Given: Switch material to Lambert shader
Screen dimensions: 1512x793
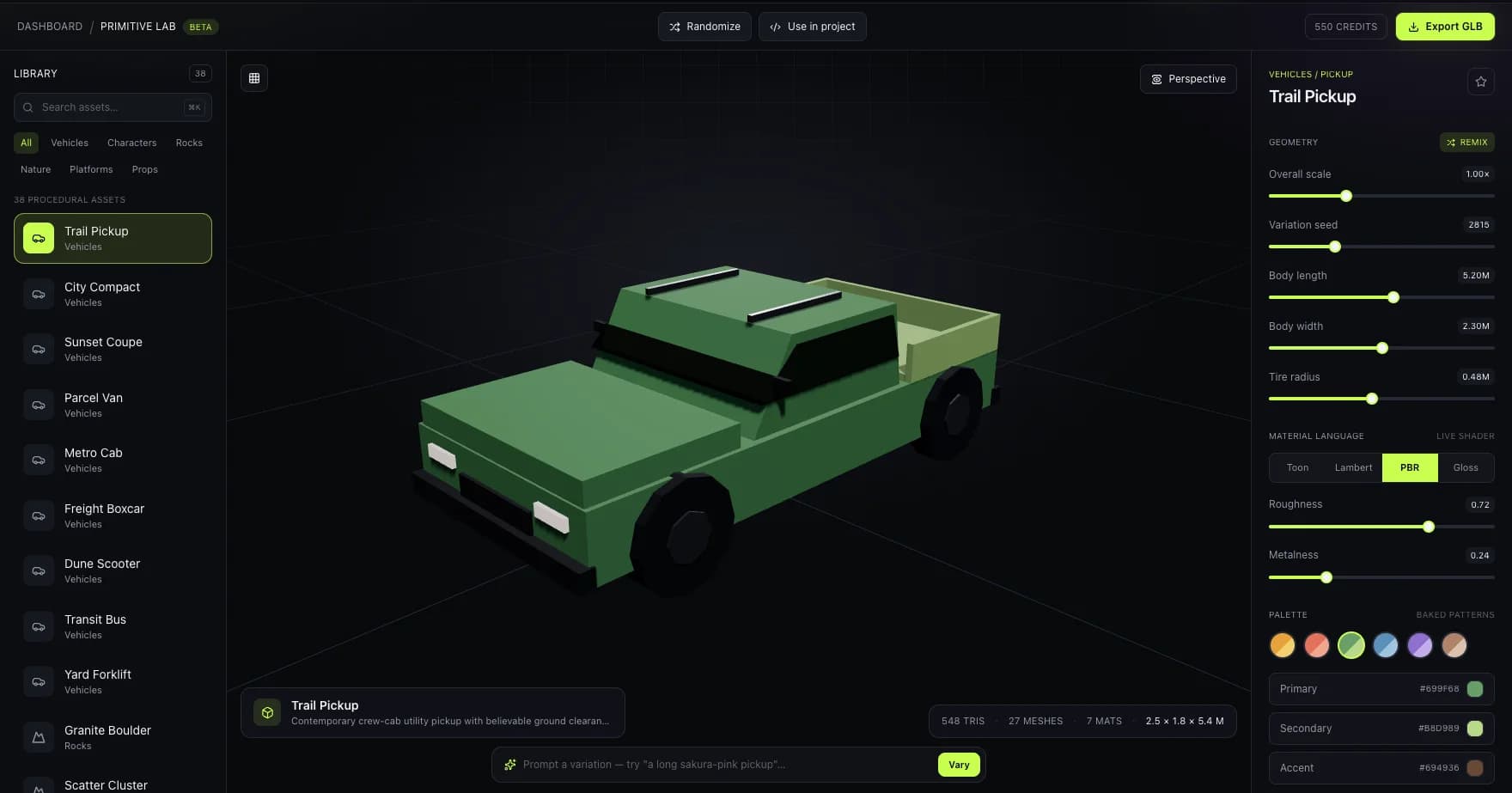Looking at the screenshot, I should [1353, 467].
